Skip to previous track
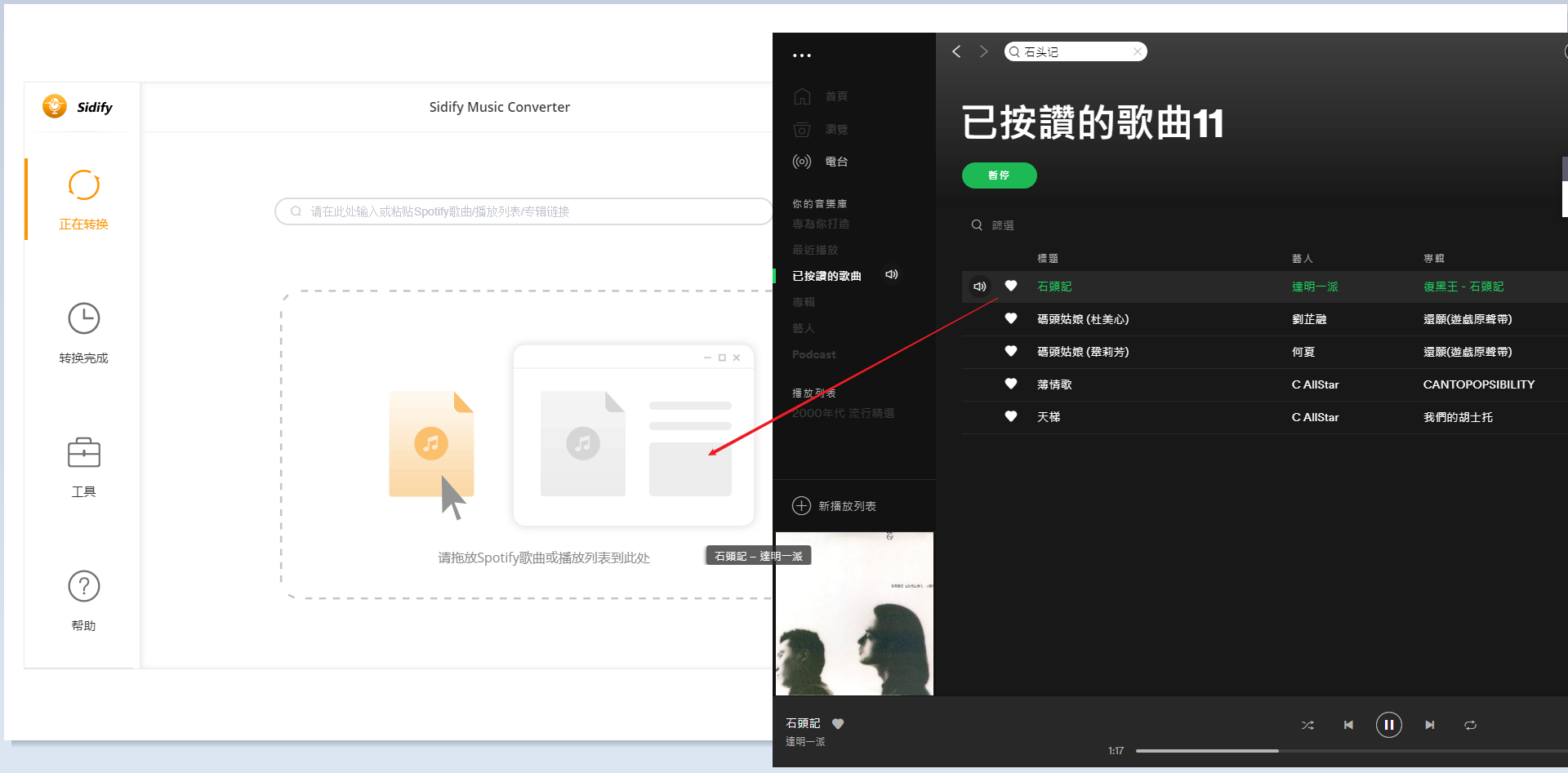 pos(1348,725)
